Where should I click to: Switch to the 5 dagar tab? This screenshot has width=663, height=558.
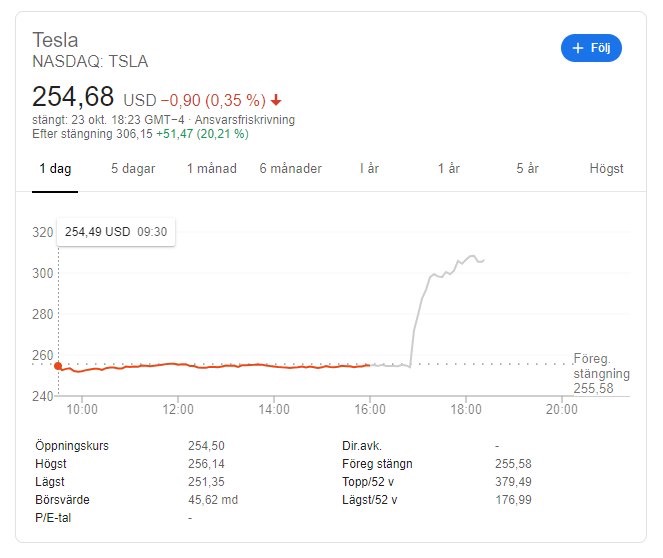(133, 169)
